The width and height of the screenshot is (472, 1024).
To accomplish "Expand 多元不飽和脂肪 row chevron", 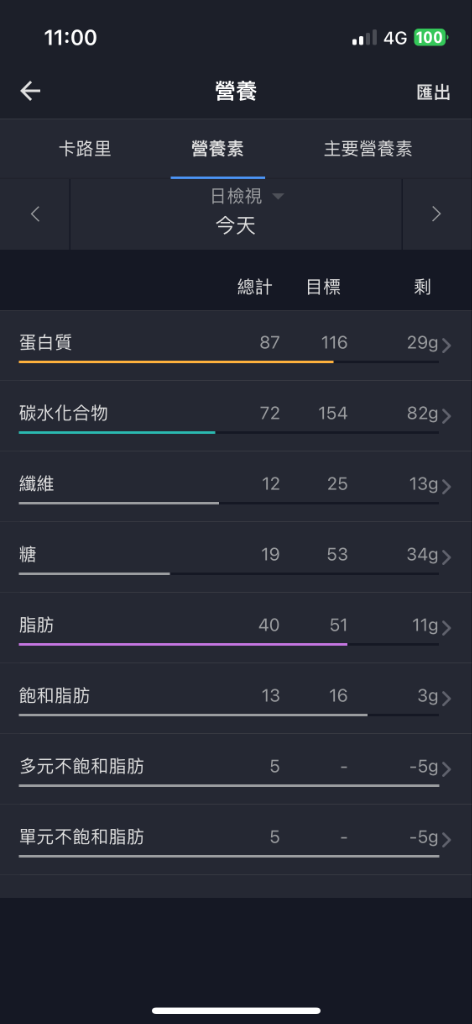I will (x=447, y=769).
